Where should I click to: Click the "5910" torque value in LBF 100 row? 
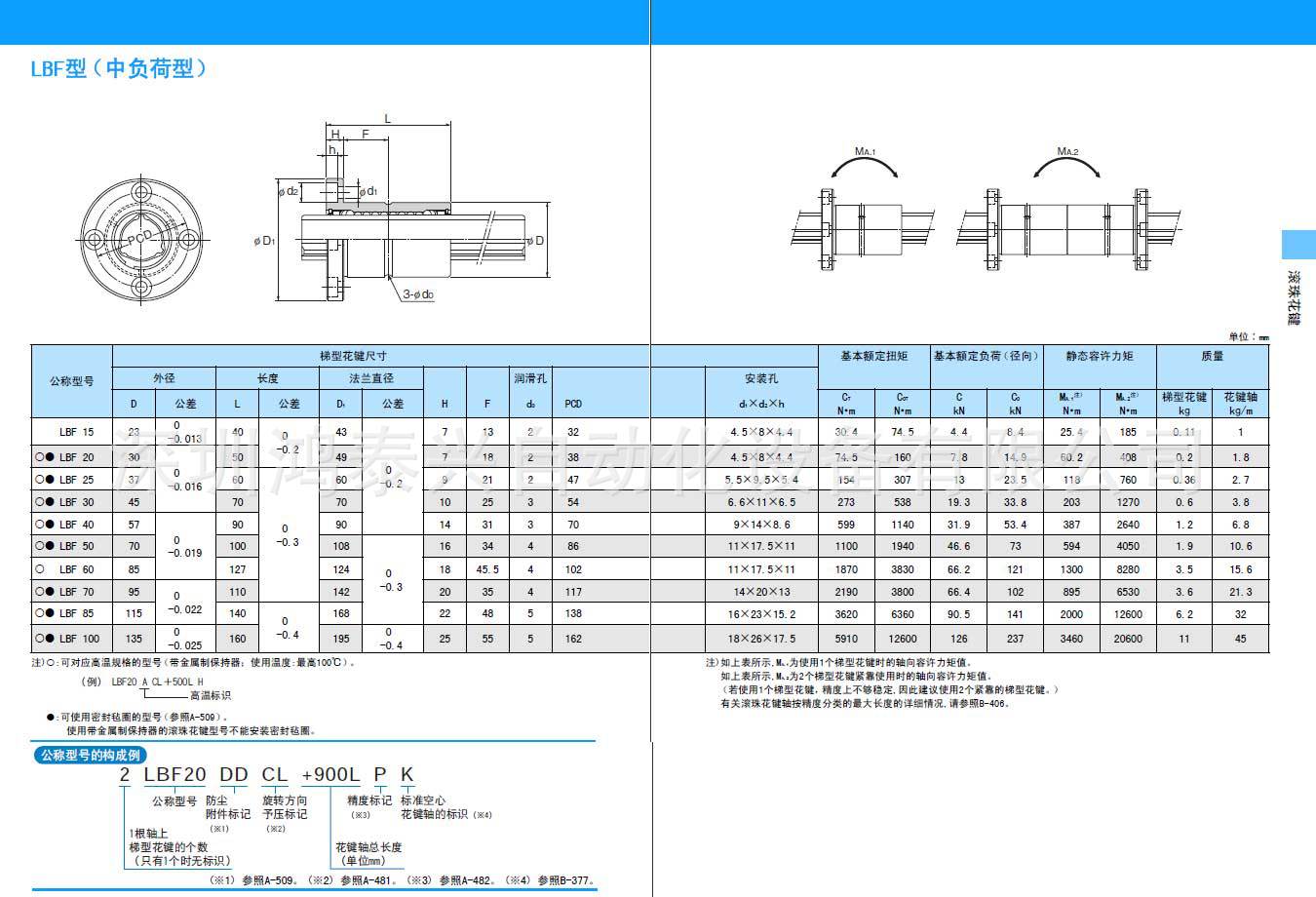(x=846, y=640)
